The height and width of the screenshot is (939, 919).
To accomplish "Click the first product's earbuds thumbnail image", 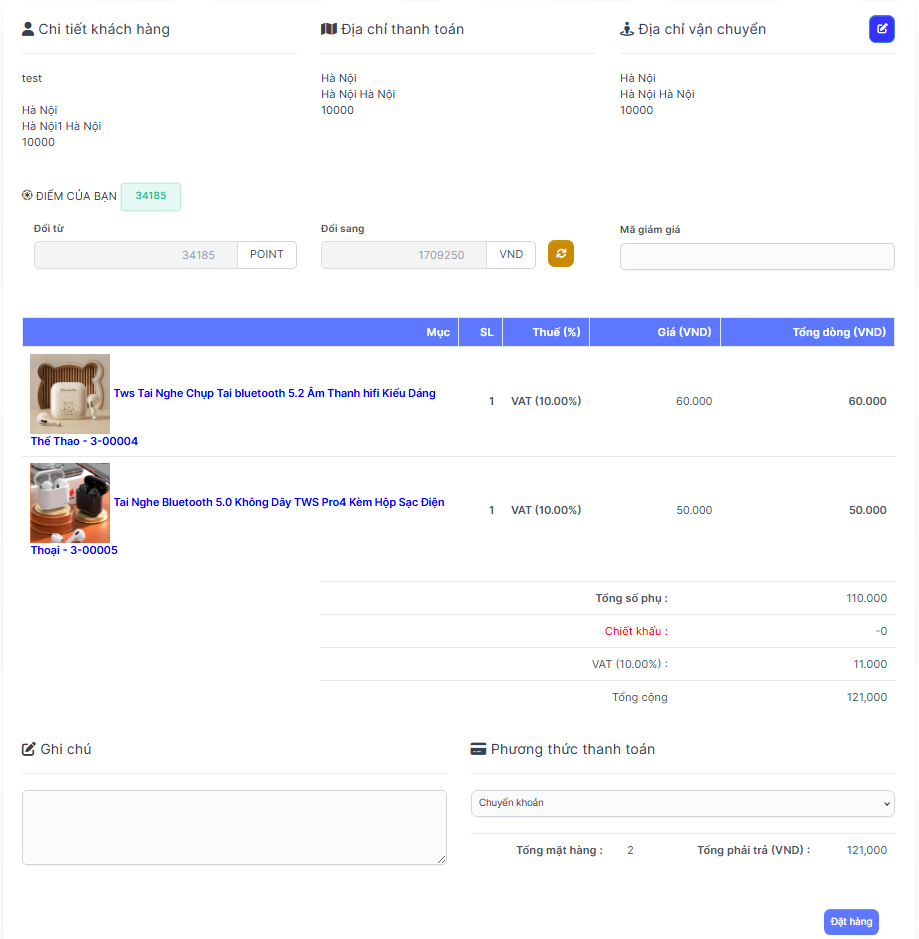I will [70, 393].
